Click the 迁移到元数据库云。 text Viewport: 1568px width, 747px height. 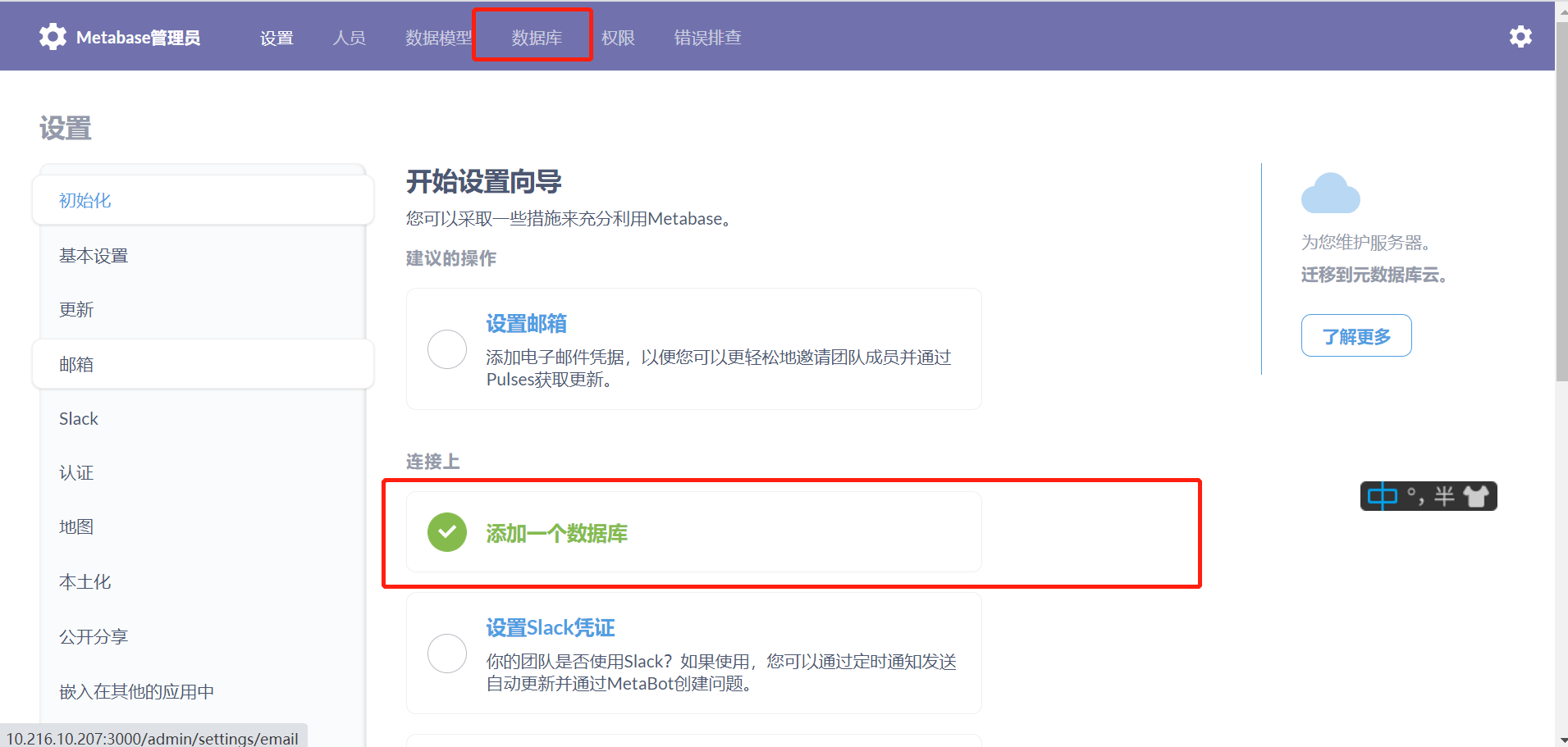(1374, 275)
